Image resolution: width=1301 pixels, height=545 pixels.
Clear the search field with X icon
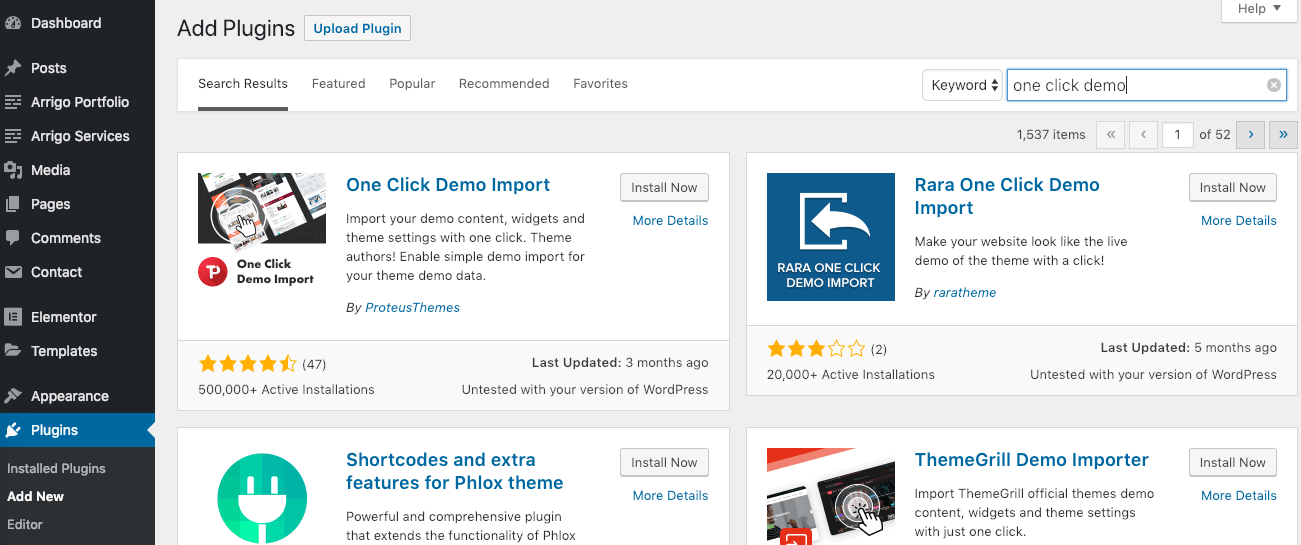1273,85
